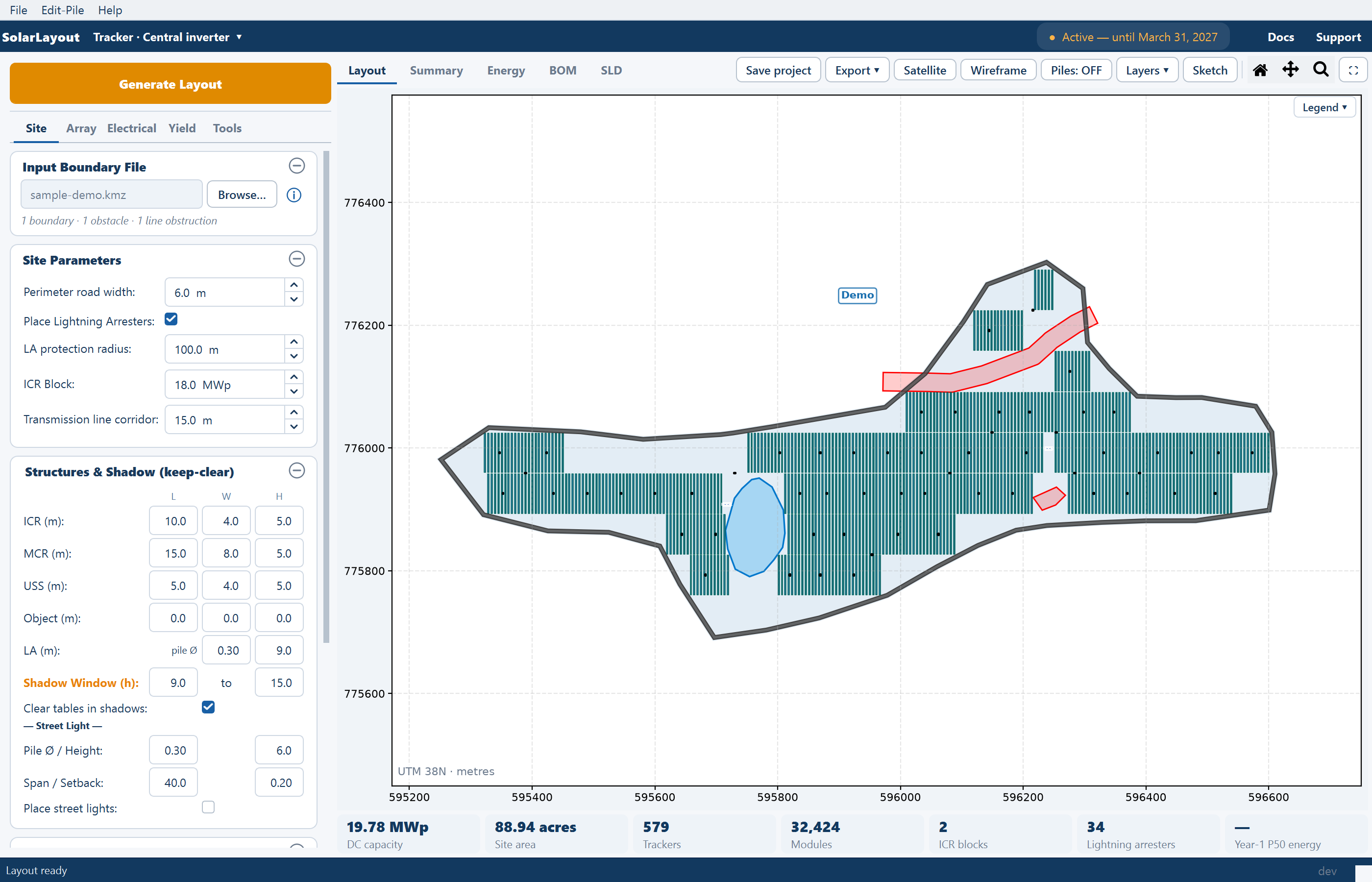Image resolution: width=1372 pixels, height=882 pixels.
Task: Click Save project button
Action: (778, 71)
